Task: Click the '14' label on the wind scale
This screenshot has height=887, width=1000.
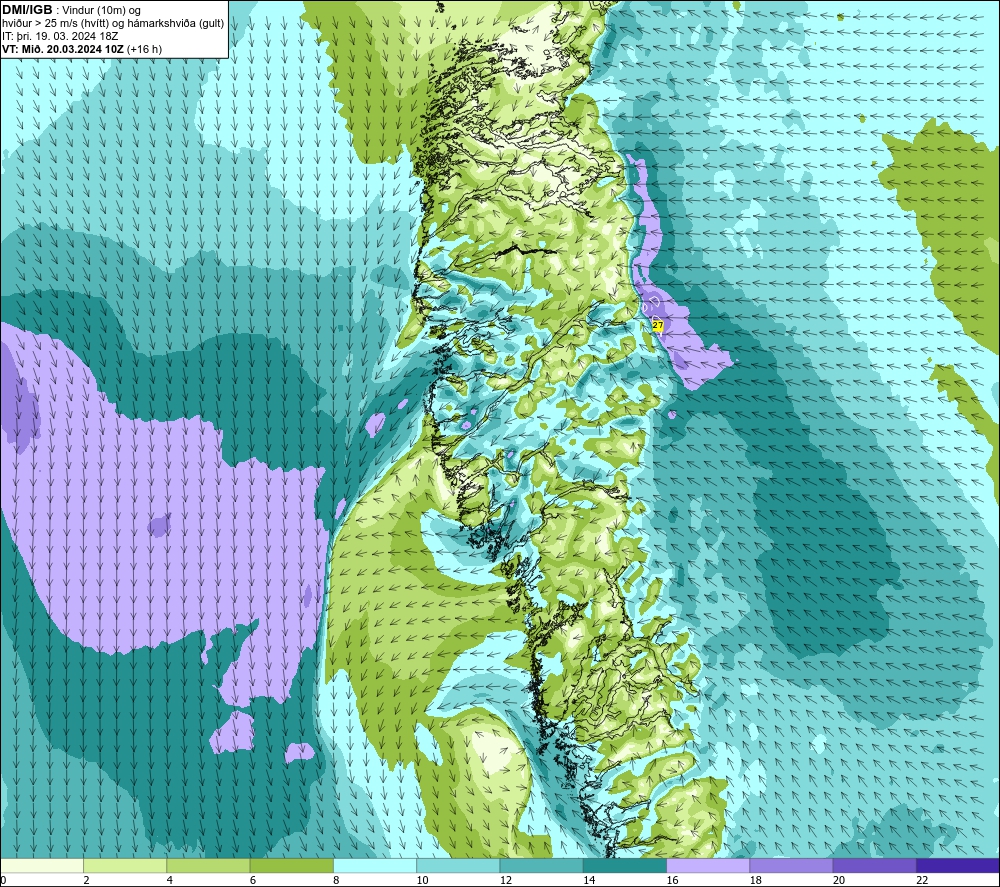Action: [x=589, y=880]
